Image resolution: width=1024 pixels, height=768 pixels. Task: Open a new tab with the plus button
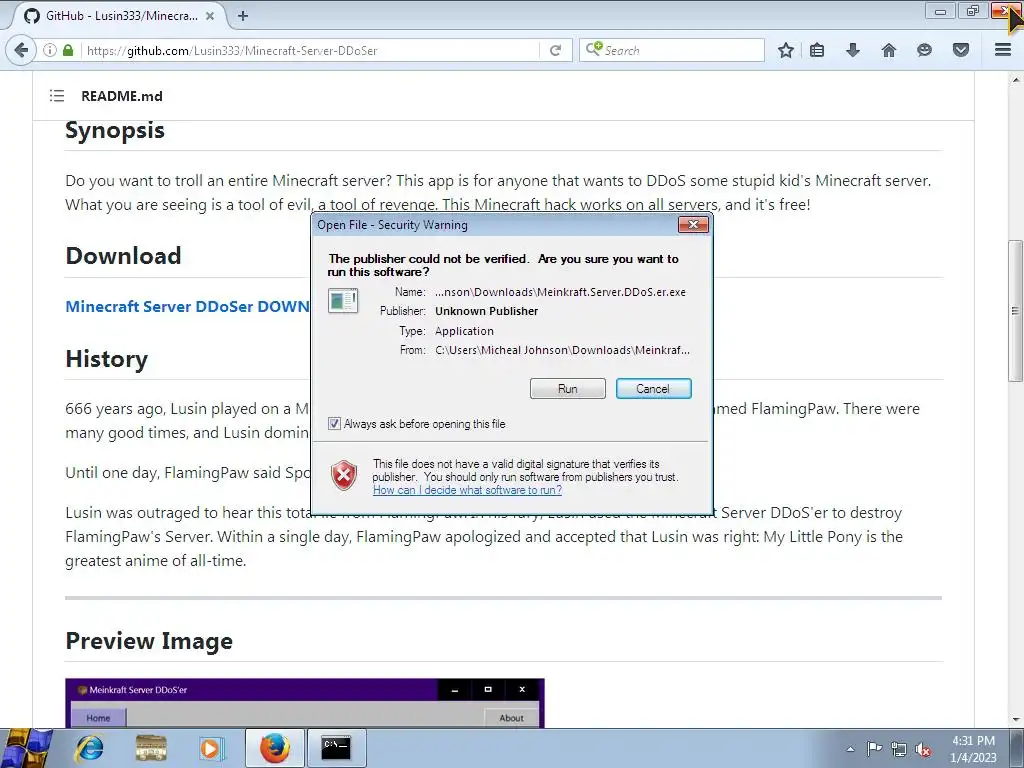[243, 16]
